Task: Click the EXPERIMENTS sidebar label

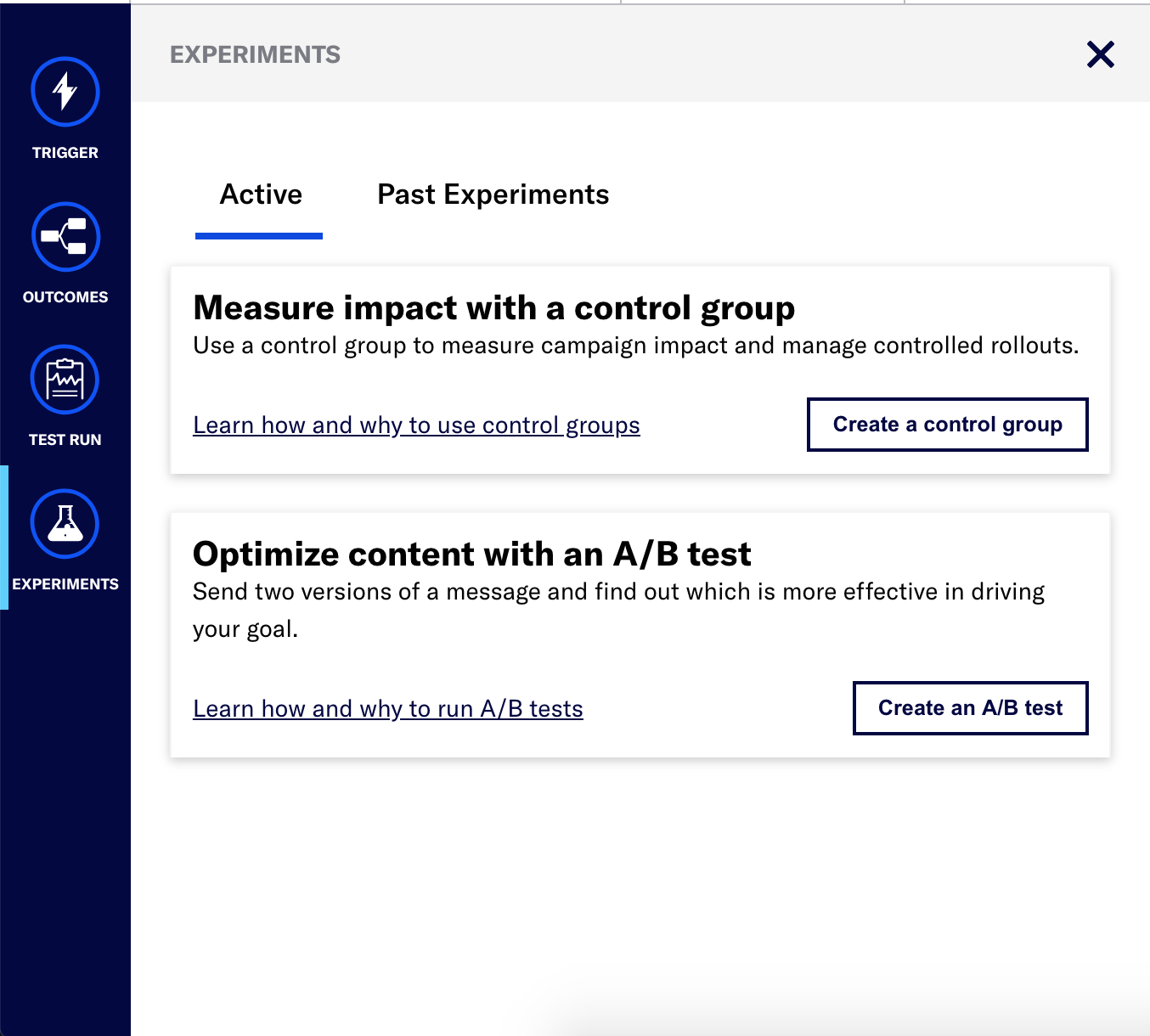Action: pyautogui.click(x=65, y=584)
